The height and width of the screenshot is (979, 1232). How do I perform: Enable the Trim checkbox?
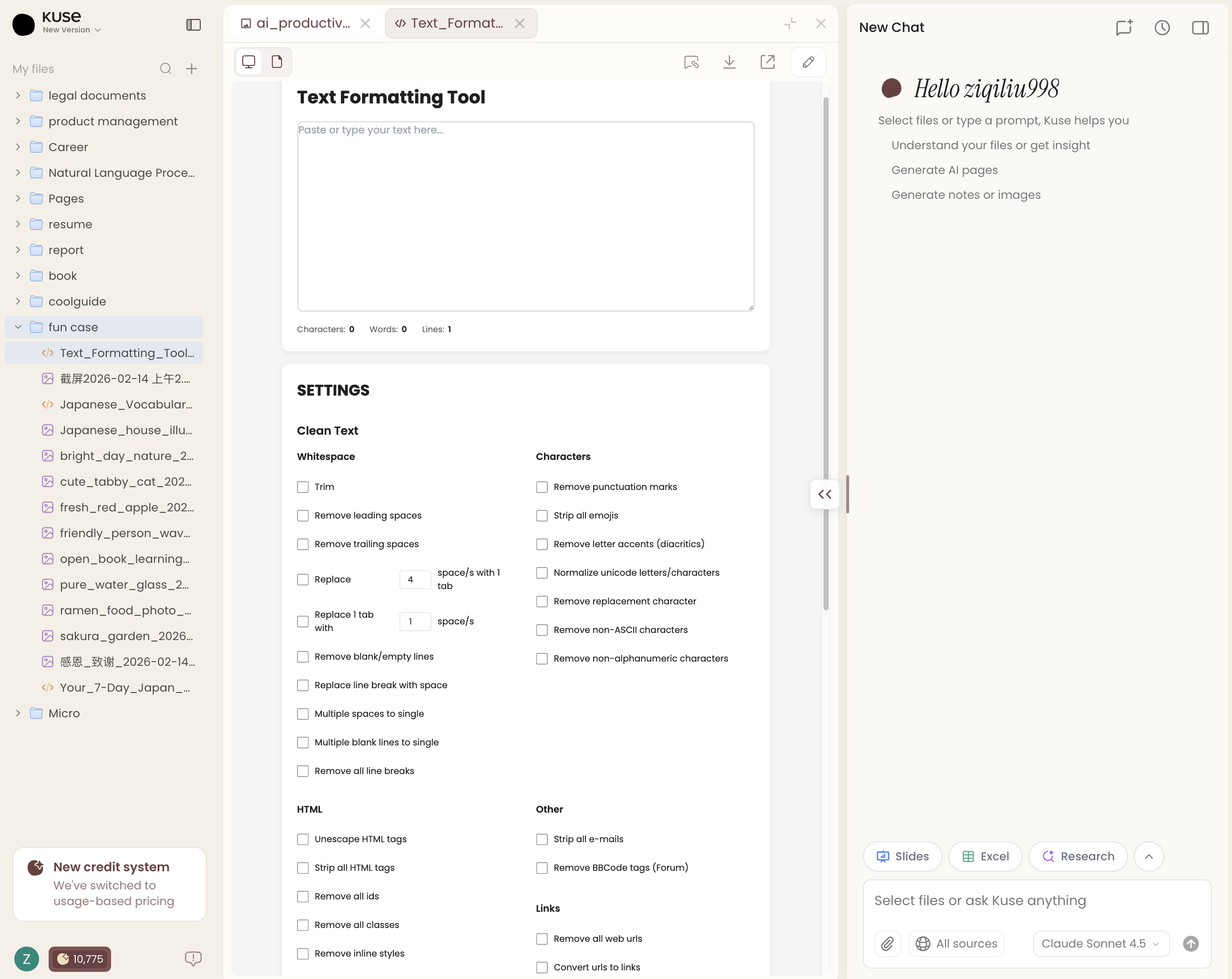(x=303, y=487)
